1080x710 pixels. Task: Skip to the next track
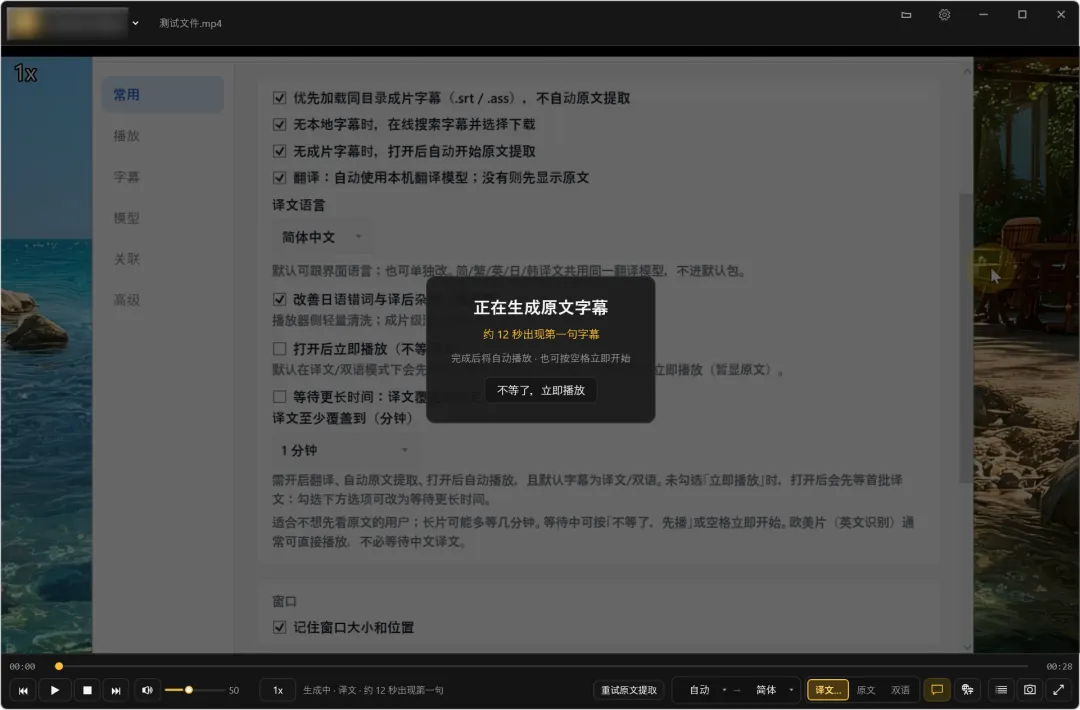pos(116,690)
